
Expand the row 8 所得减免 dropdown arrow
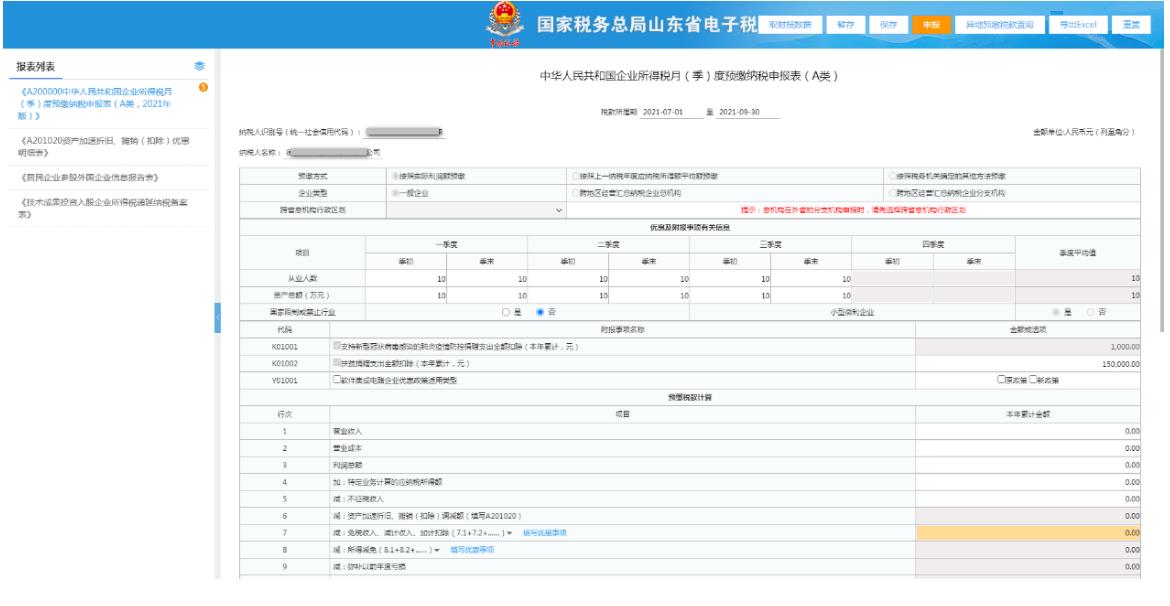pos(437,549)
